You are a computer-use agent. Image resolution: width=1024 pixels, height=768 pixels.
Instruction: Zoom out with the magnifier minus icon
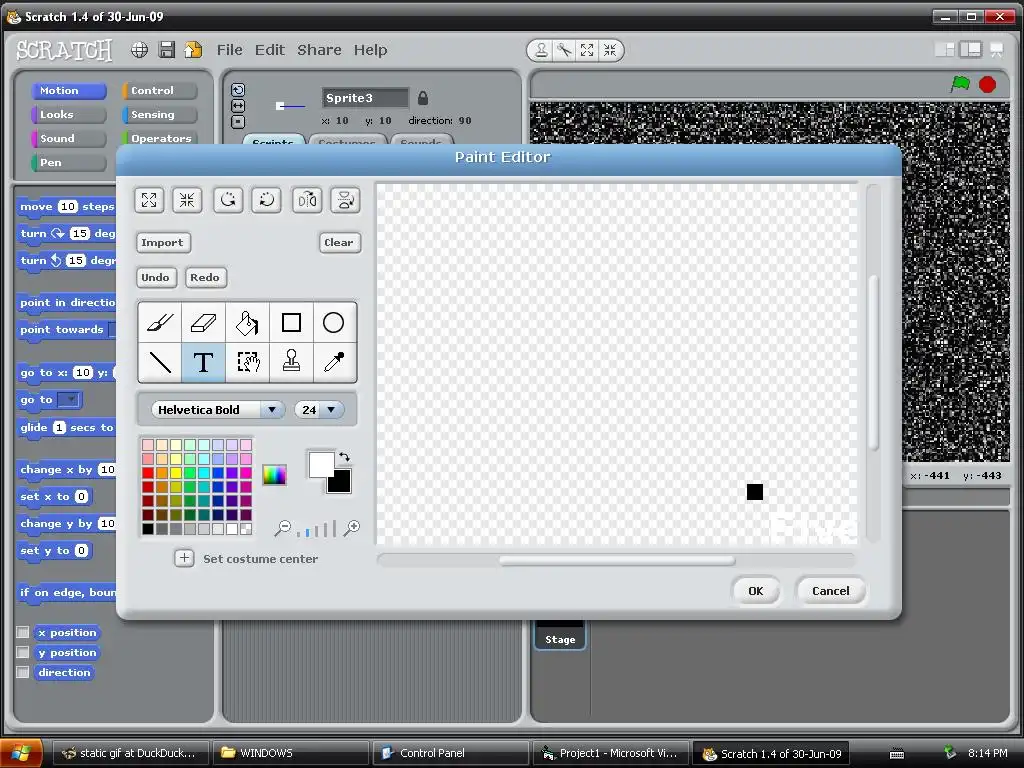tap(283, 528)
